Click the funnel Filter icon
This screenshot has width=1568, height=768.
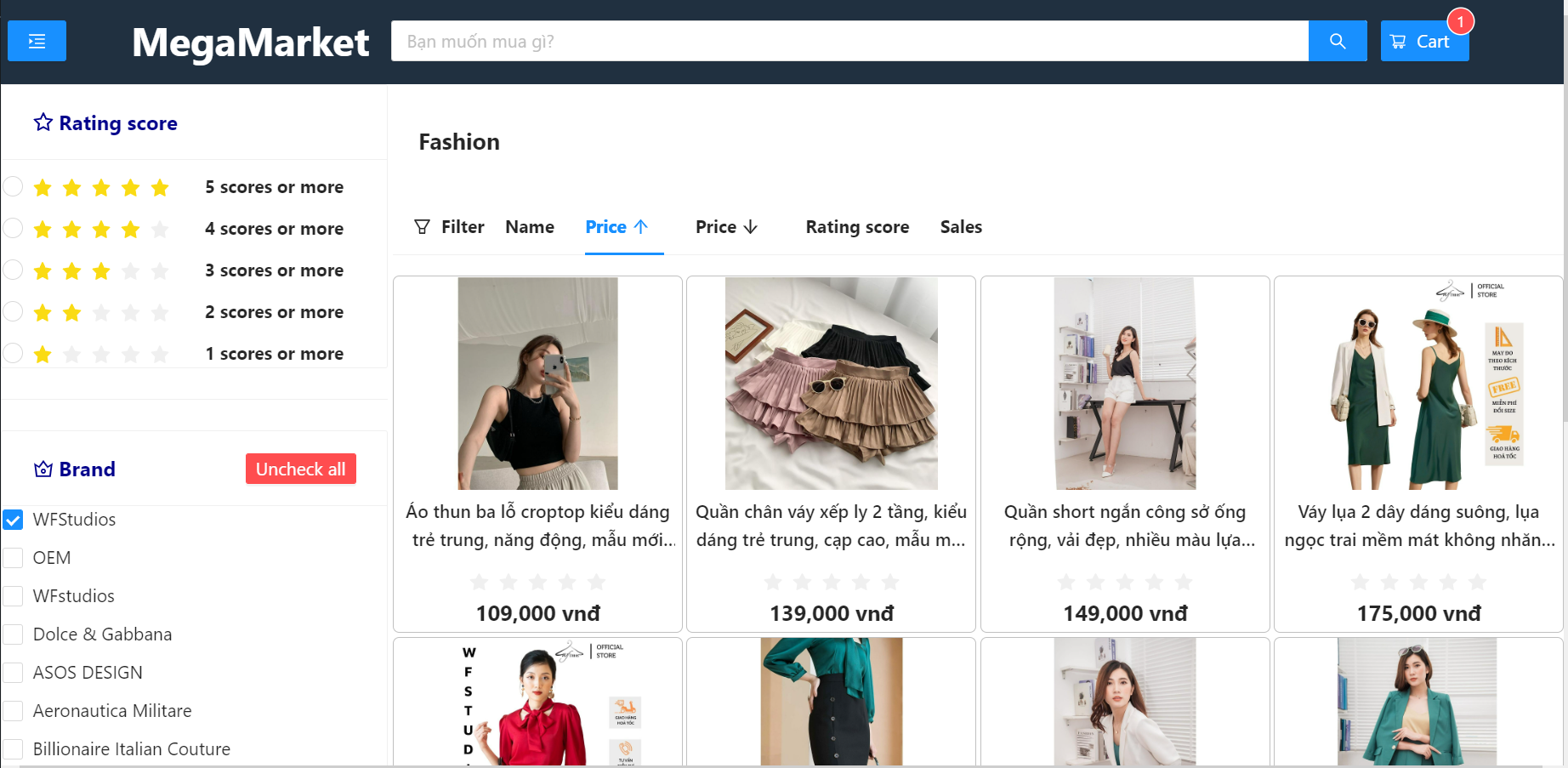click(423, 226)
